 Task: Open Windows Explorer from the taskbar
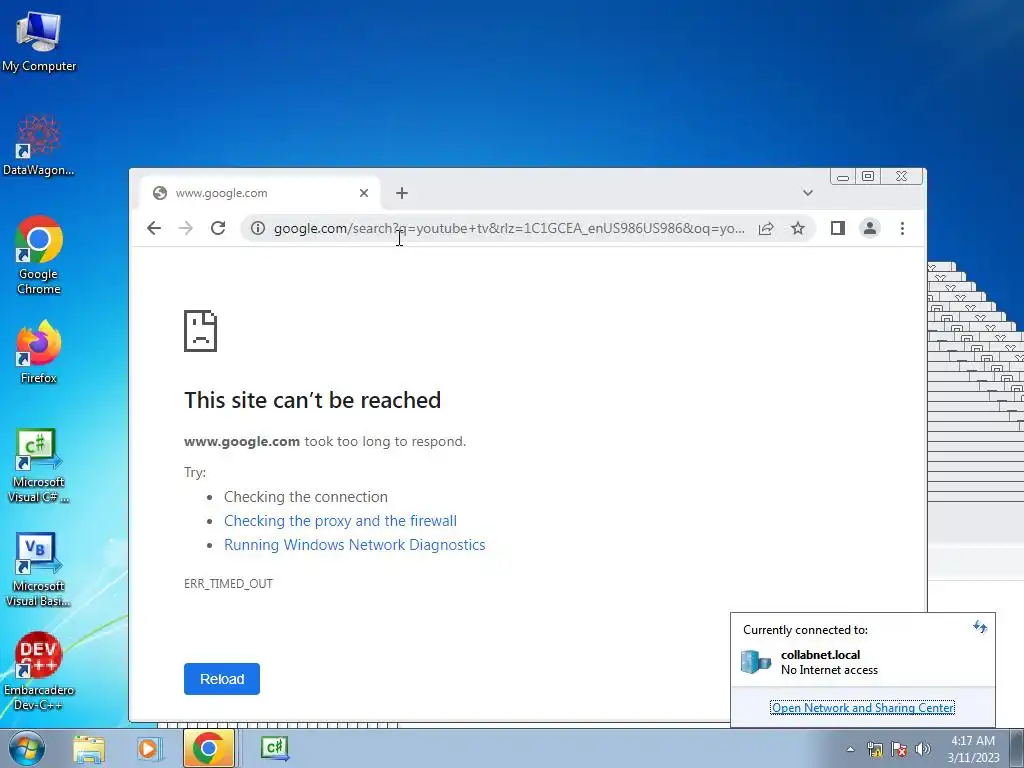point(89,748)
